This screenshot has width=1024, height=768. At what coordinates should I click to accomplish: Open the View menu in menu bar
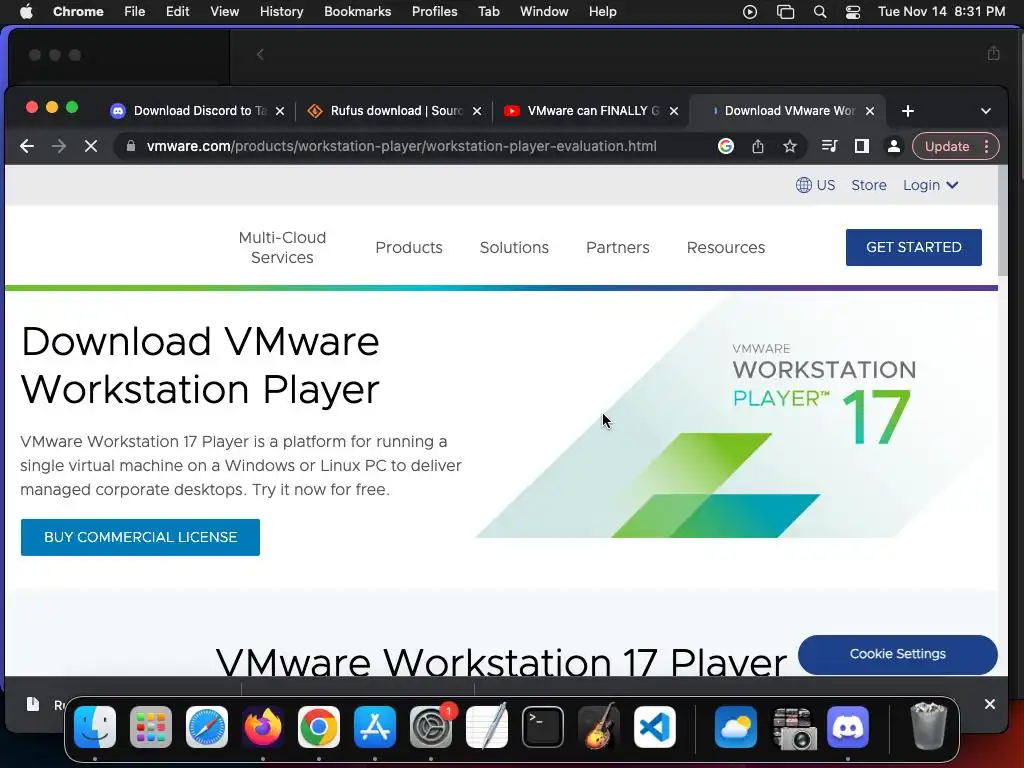(225, 11)
